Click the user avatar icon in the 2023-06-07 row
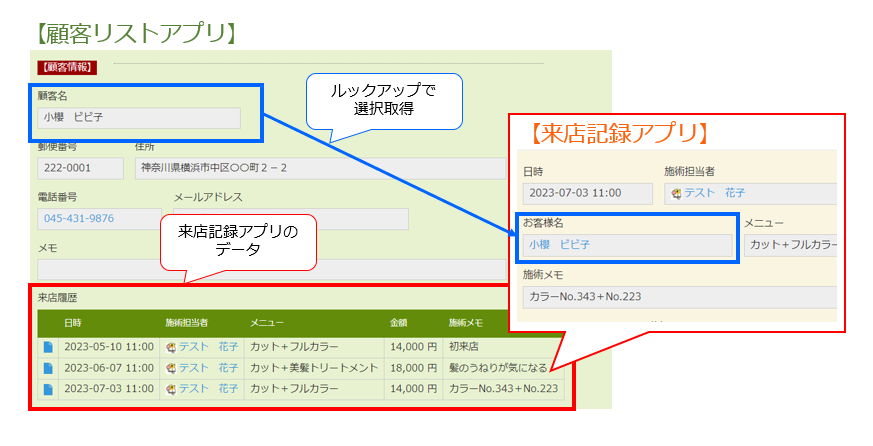The width and height of the screenshot is (873, 446). tap(171, 368)
